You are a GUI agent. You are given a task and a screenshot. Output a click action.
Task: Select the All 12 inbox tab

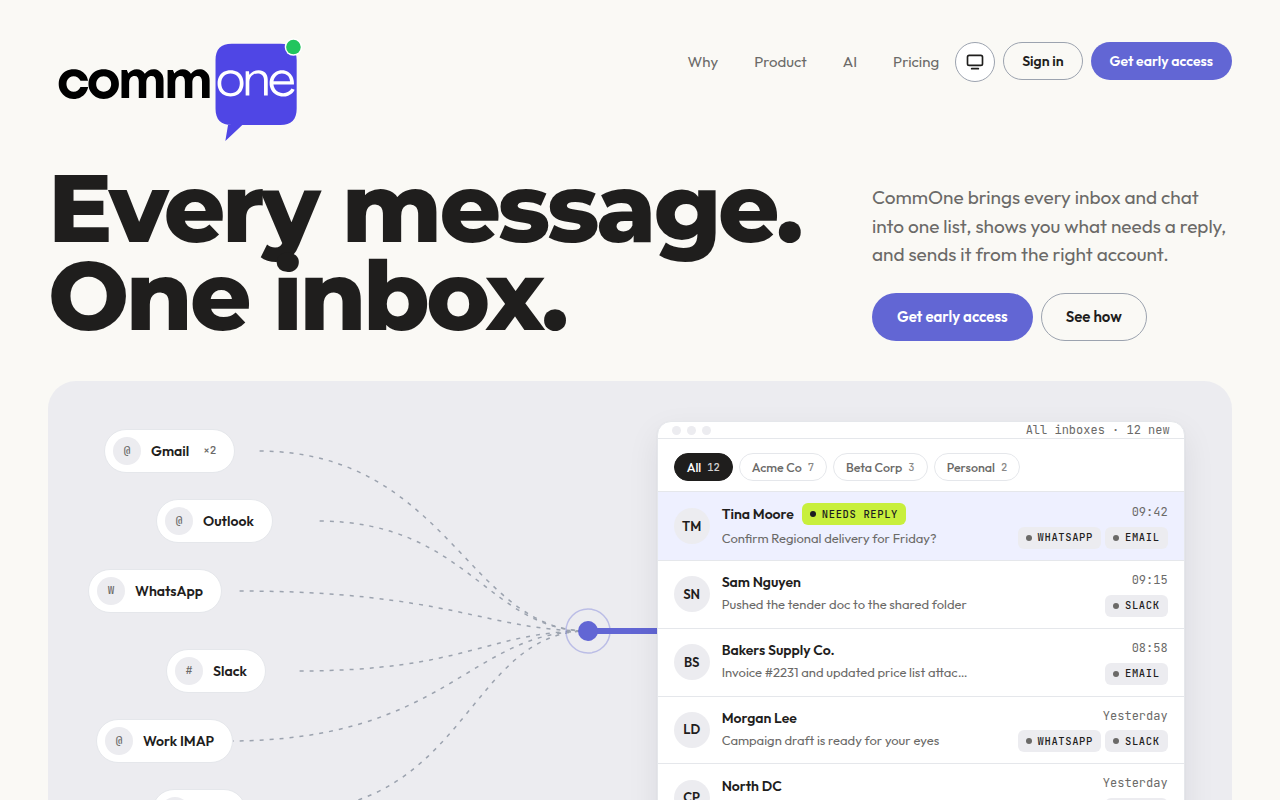click(x=703, y=467)
